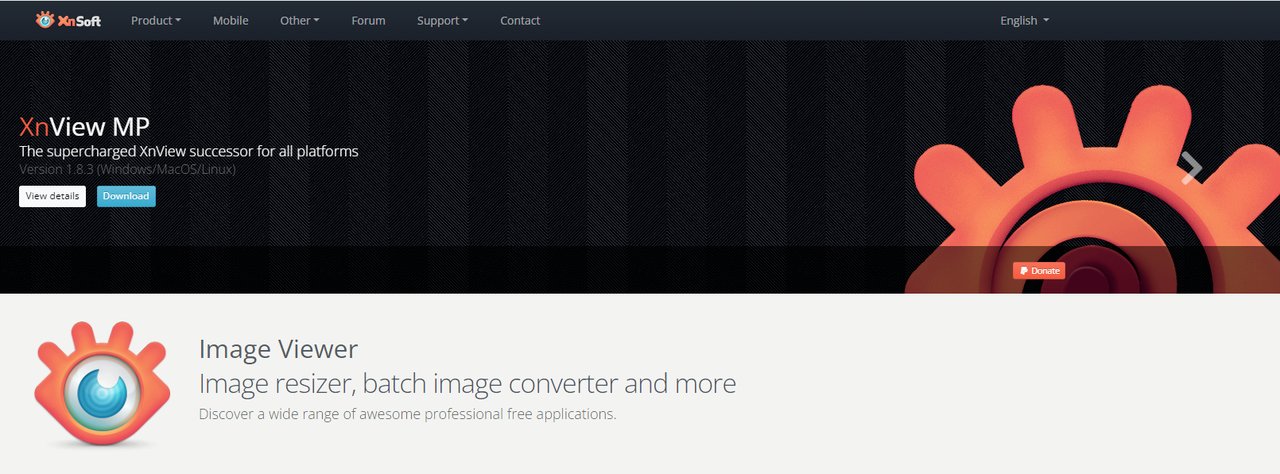Click the XnSoft logo in navbar
Viewport: 1280px width, 474px height.
point(68,20)
